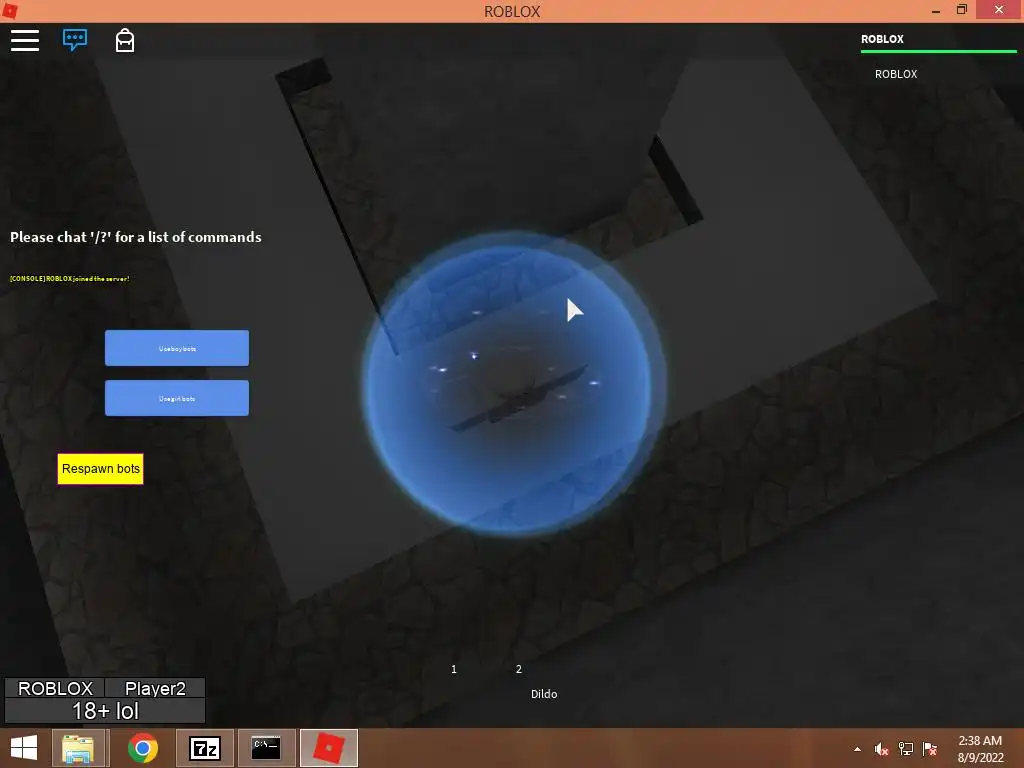The image size is (1024, 768).
Task: Open the taskbar clock and date
Action: coord(980,749)
